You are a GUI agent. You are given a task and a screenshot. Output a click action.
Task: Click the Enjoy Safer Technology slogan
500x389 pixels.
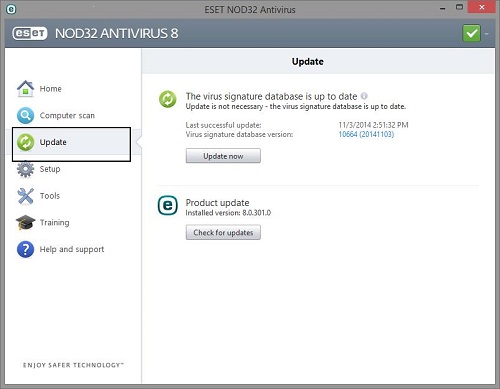point(73,365)
